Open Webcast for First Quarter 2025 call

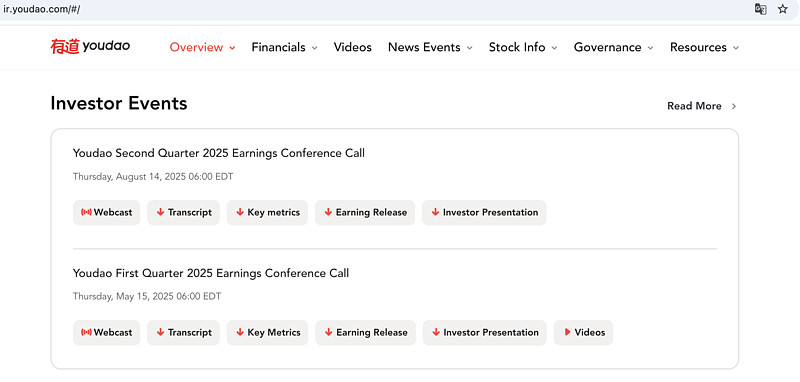coord(106,333)
